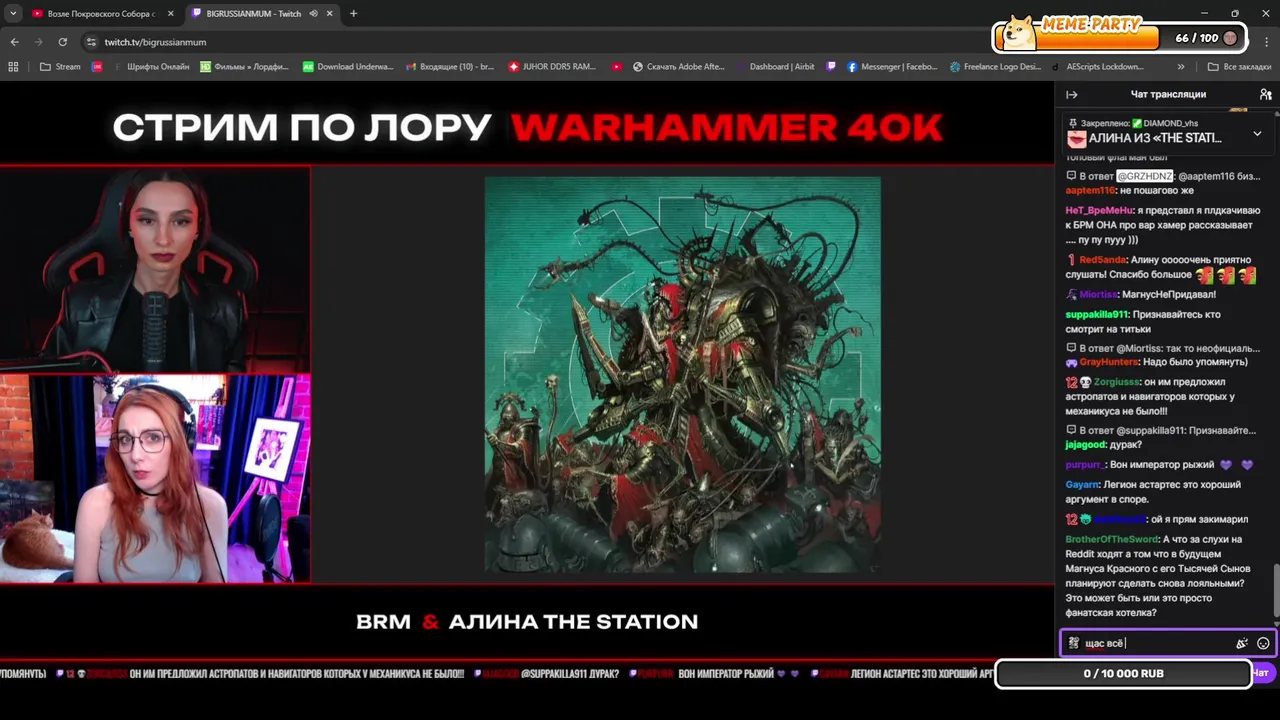Click the 0 / 10 000 RUB donation goal bar
Screen dimensions: 1280x720
pyautogui.click(x=1123, y=674)
